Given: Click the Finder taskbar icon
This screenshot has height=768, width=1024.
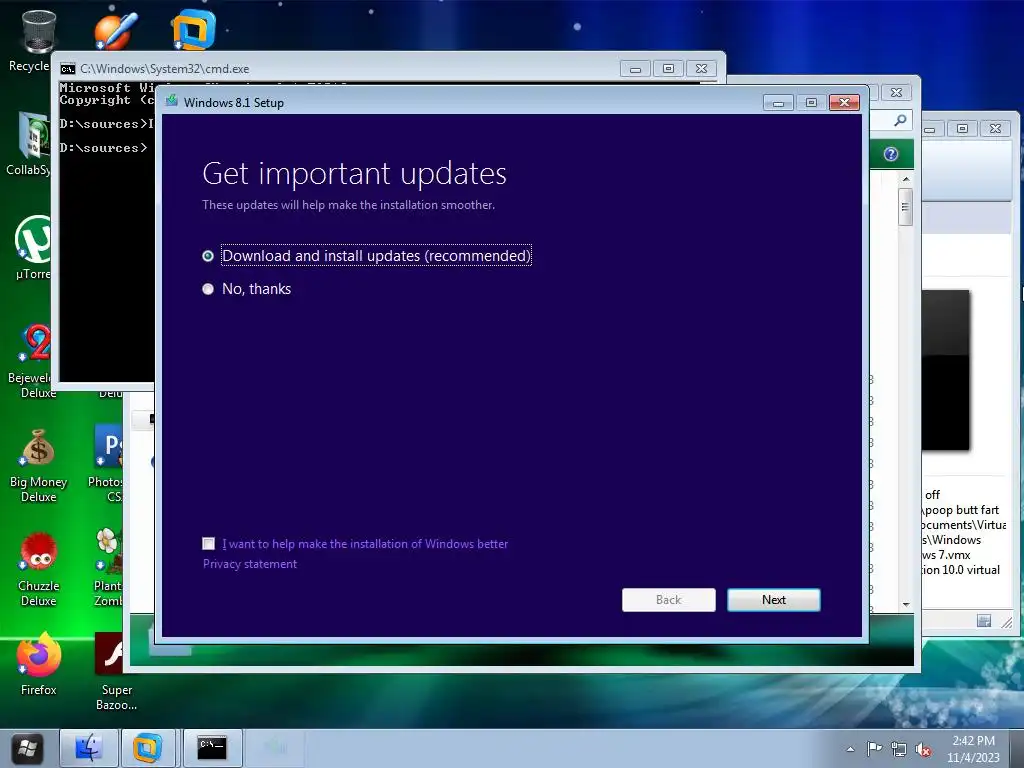Looking at the screenshot, I should (89, 748).
